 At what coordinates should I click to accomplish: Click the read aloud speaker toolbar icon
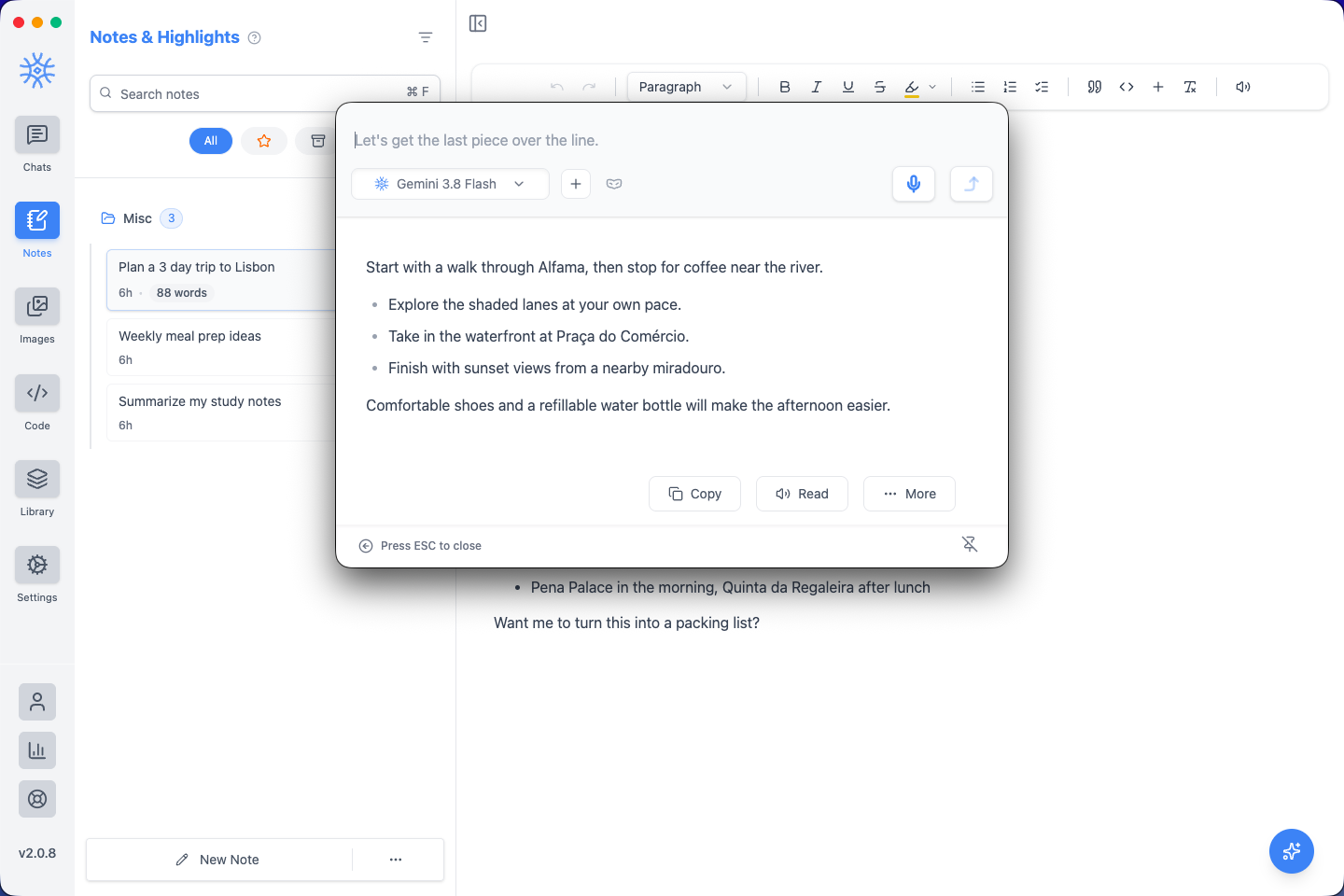1243,87
